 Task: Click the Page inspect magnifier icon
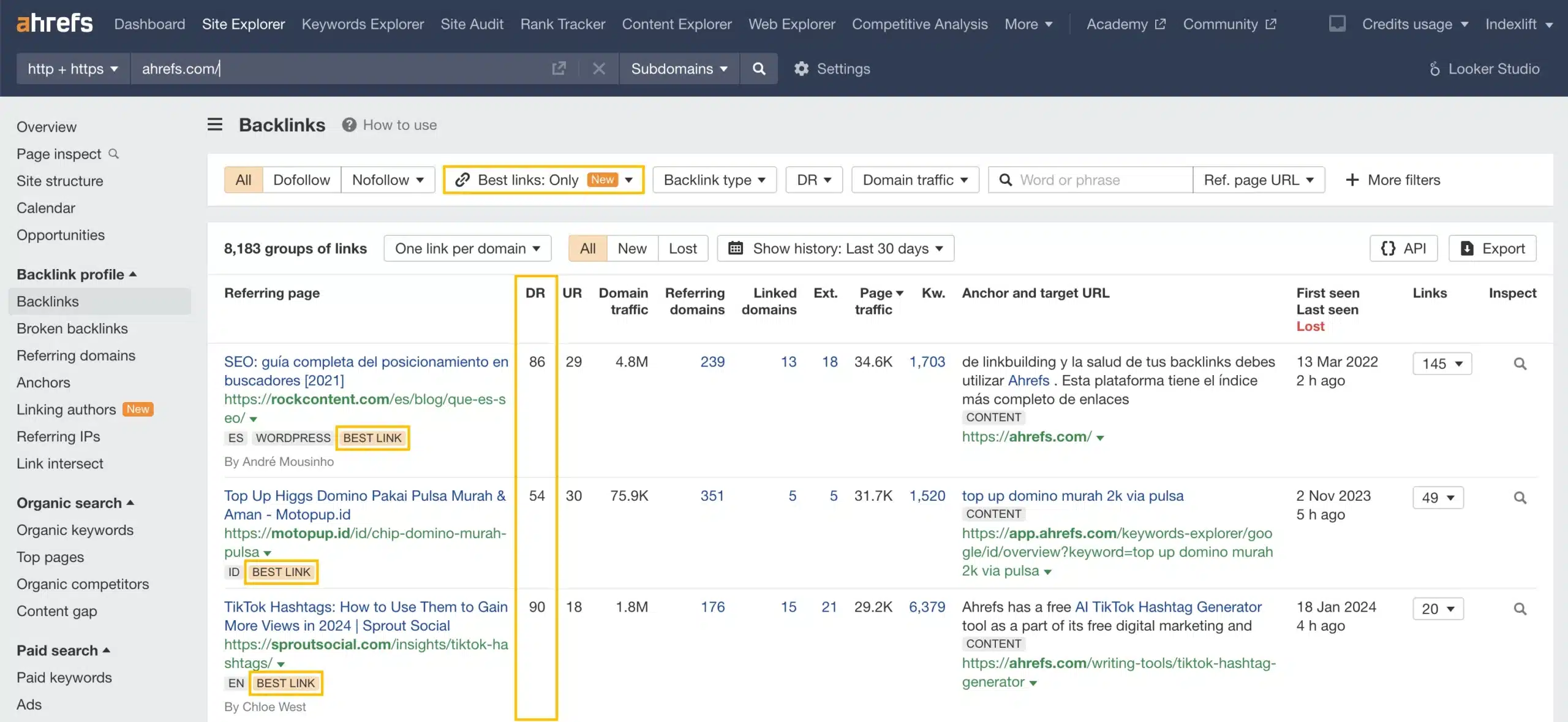click(x=114, y=154)
